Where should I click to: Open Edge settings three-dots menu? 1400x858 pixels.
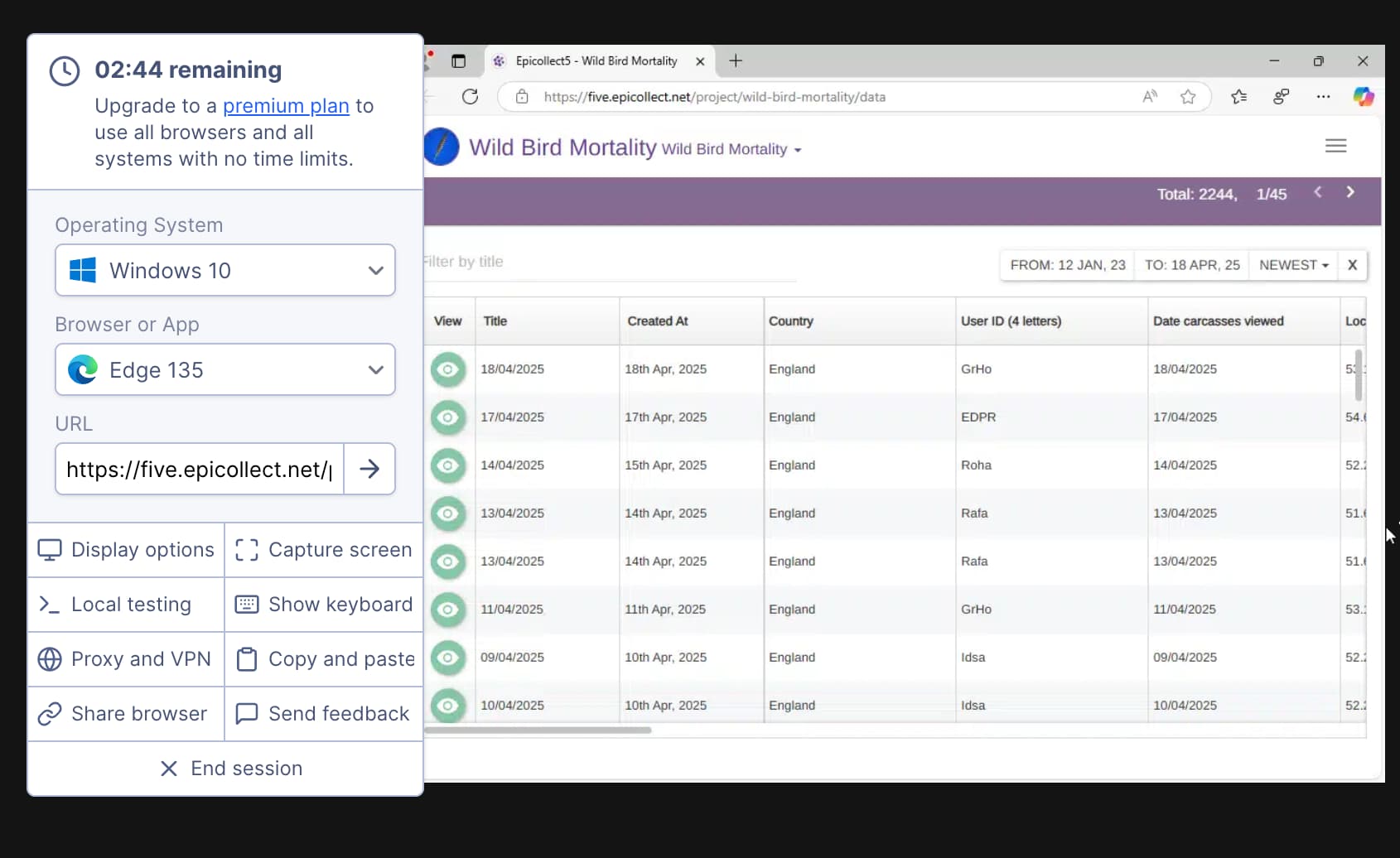click(1323, 97)
